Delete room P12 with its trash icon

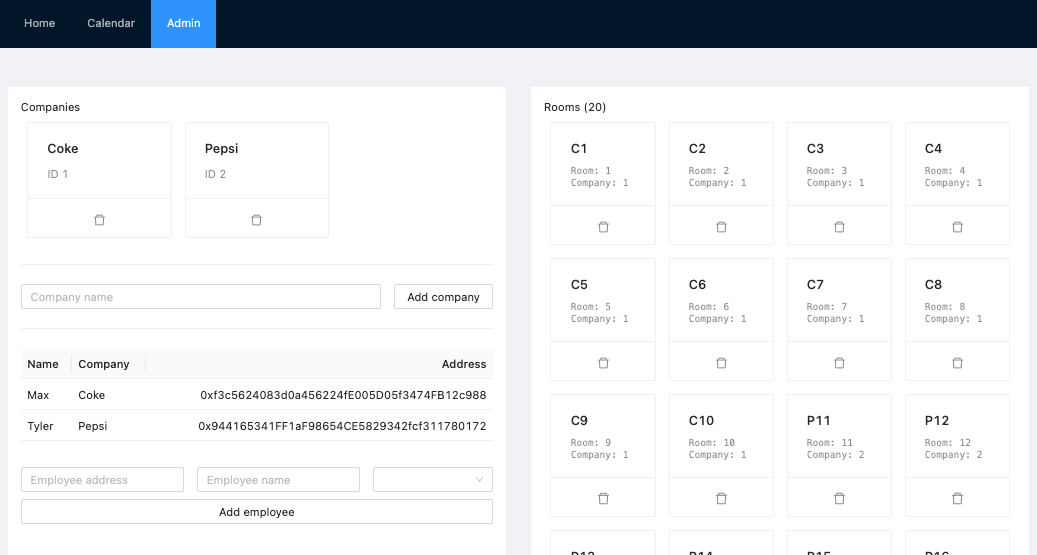[957, 499]
